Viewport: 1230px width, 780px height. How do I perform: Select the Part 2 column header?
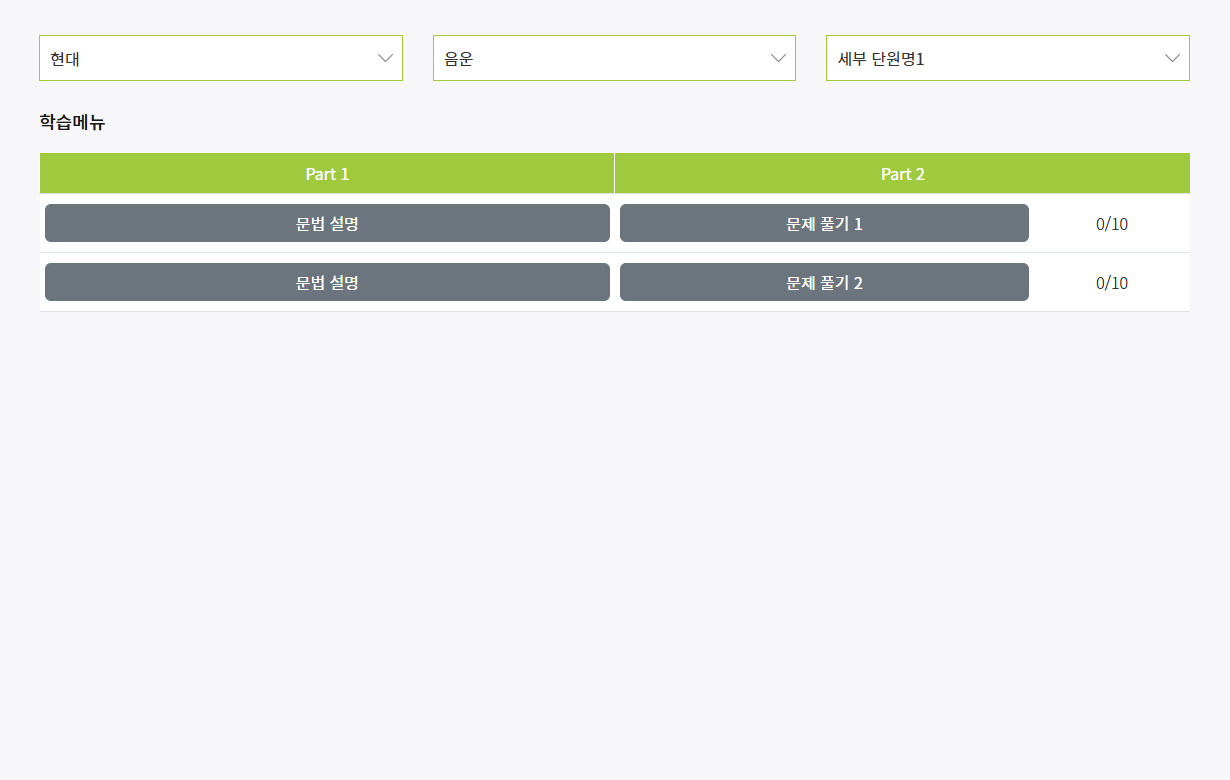(x=903, y=173)
